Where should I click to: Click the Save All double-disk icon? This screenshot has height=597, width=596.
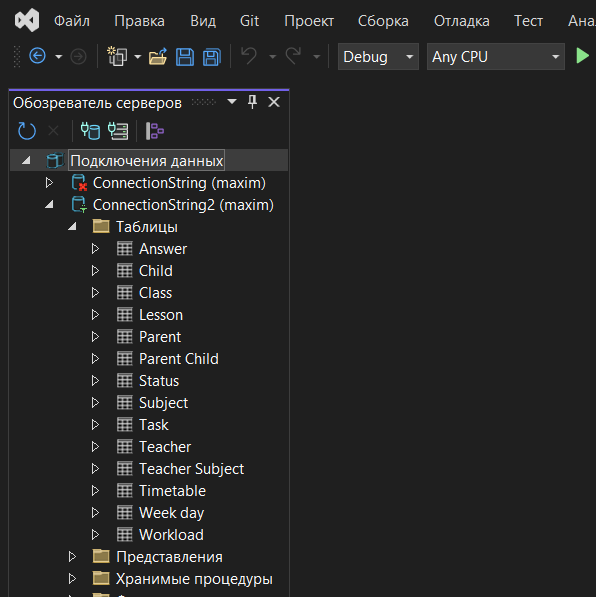(212, 57)
